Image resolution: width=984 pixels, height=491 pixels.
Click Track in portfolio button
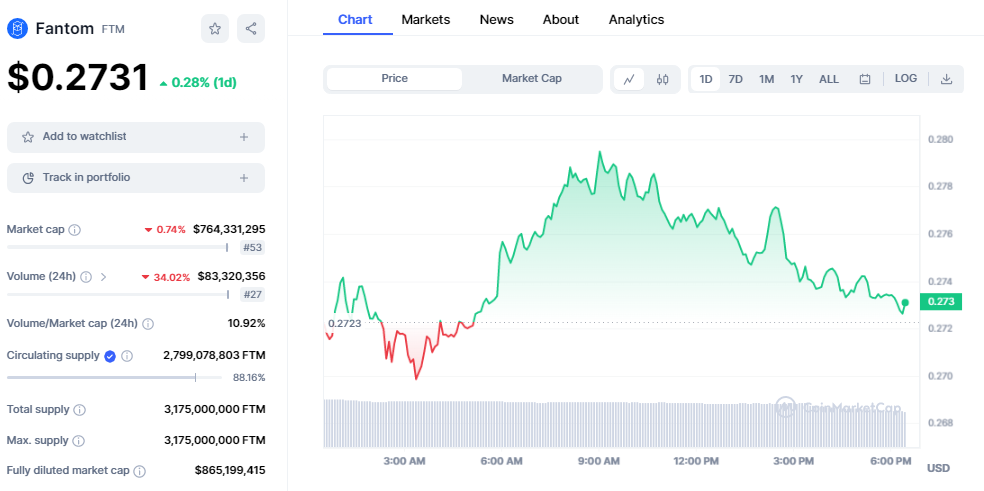pos(136,178)
